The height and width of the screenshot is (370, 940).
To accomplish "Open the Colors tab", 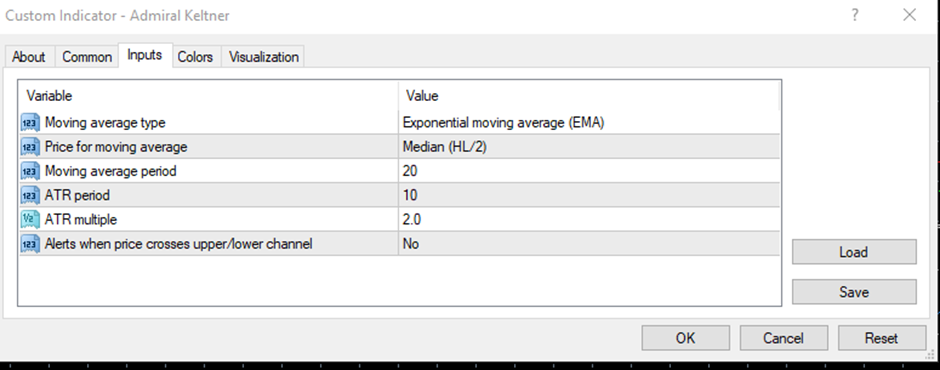I will (x=195, y=57).
